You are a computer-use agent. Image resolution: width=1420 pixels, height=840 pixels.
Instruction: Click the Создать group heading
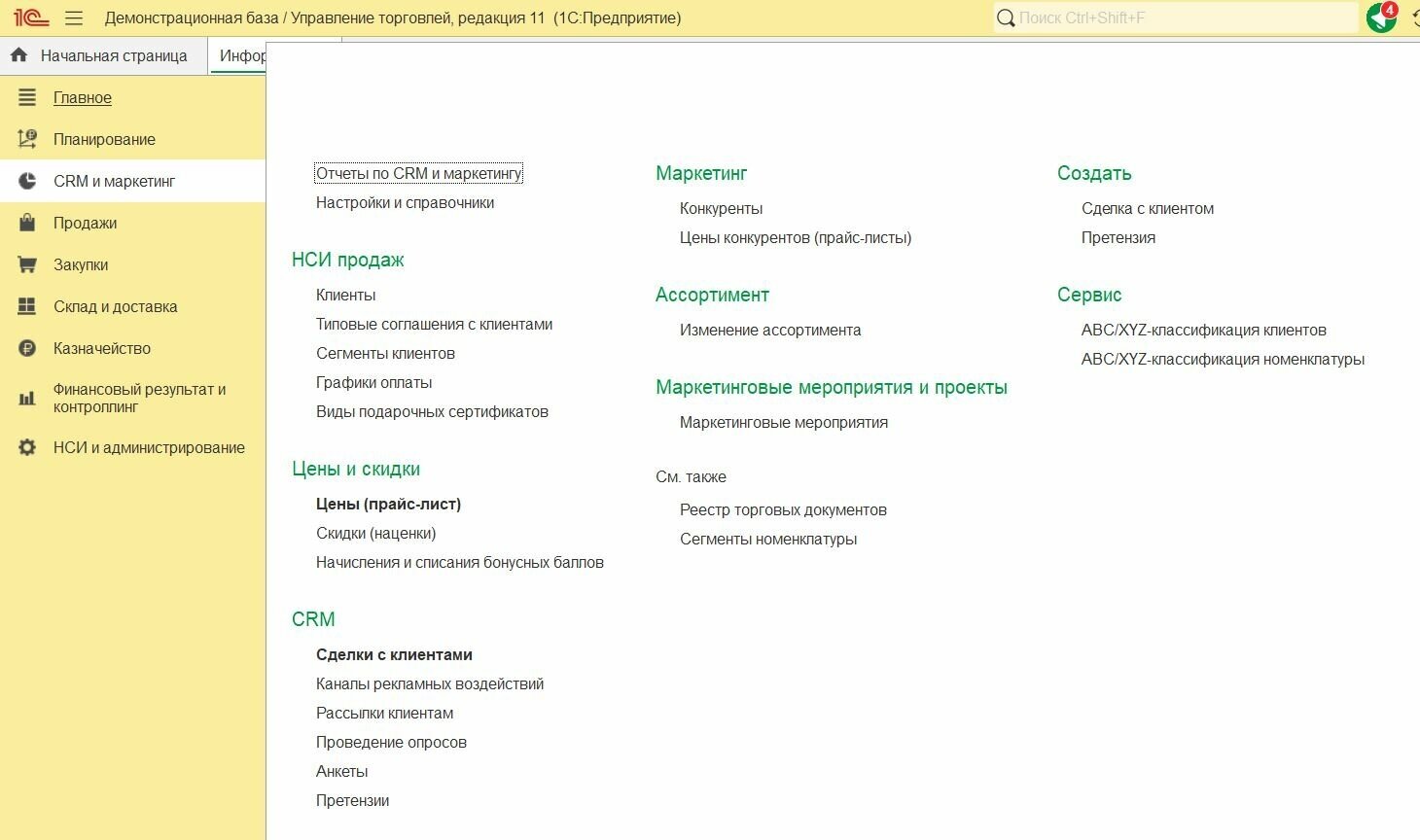(1094, 173)
